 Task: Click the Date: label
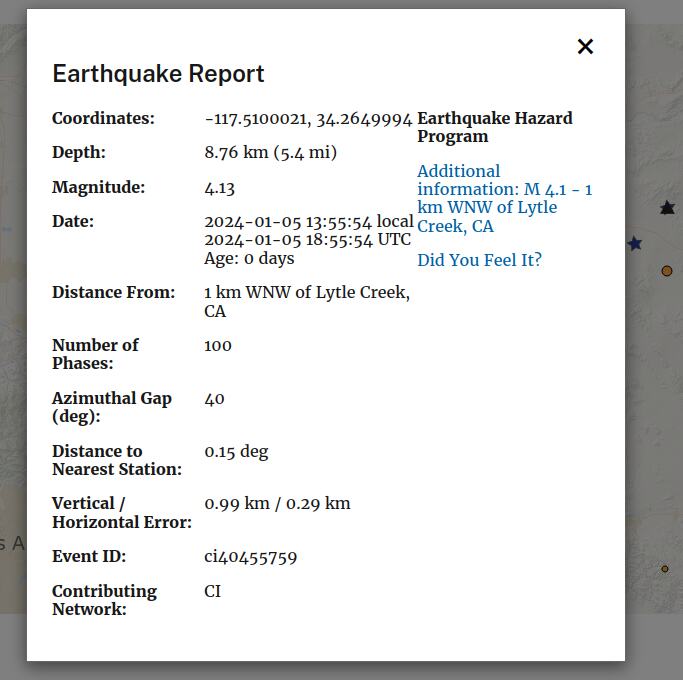pos(73,222)
